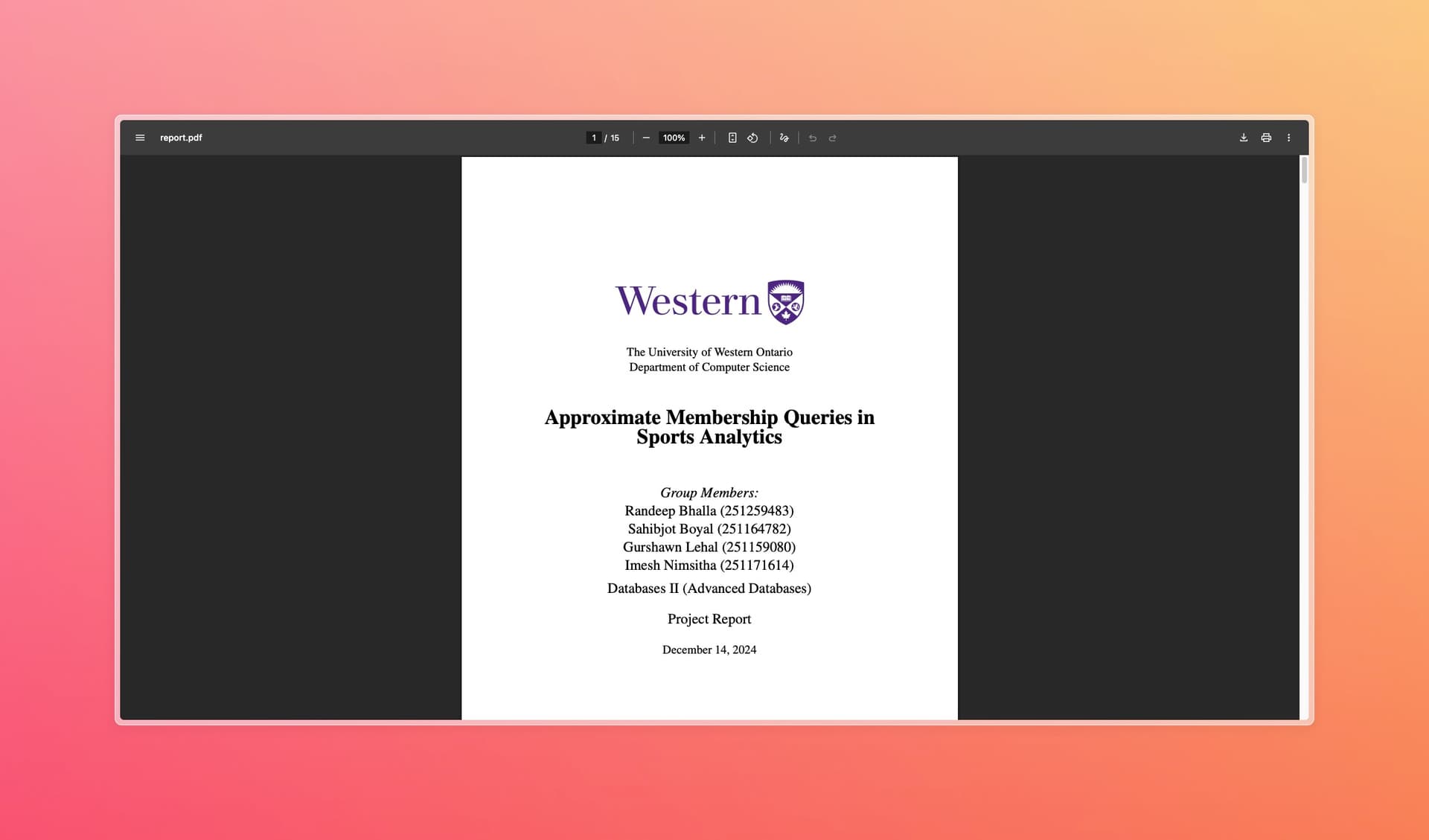Click the fit to page icon
1429x840 pixels.
click(x=732, y=138)
